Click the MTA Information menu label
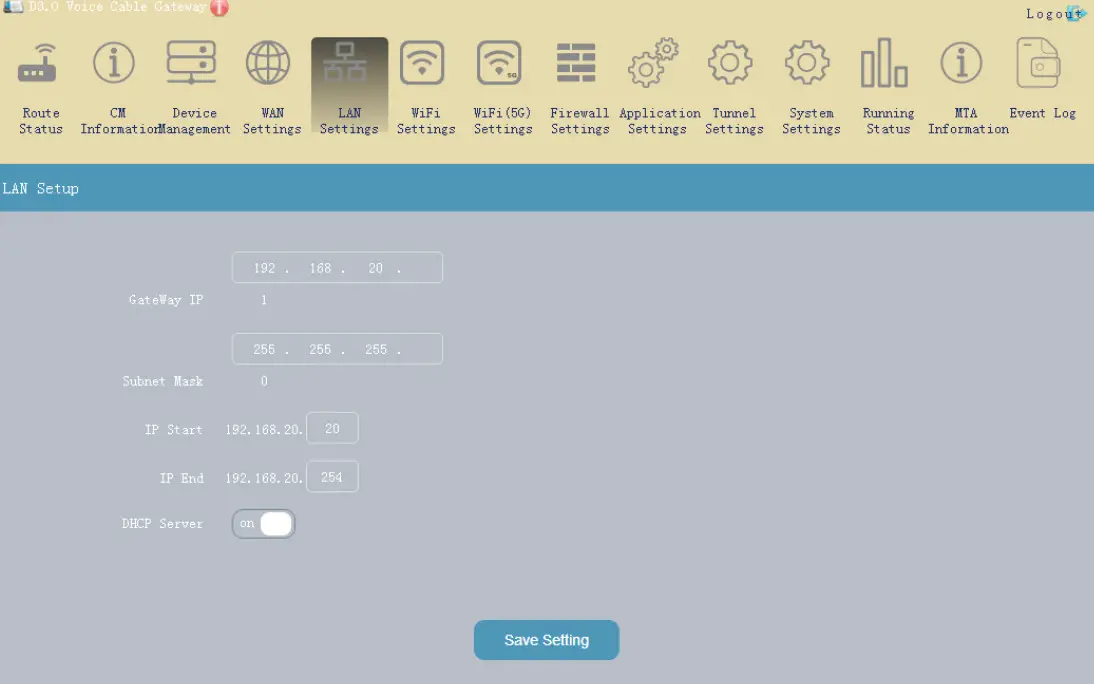This screenshot has height=684, width=1094. click(x=968, y=121)
